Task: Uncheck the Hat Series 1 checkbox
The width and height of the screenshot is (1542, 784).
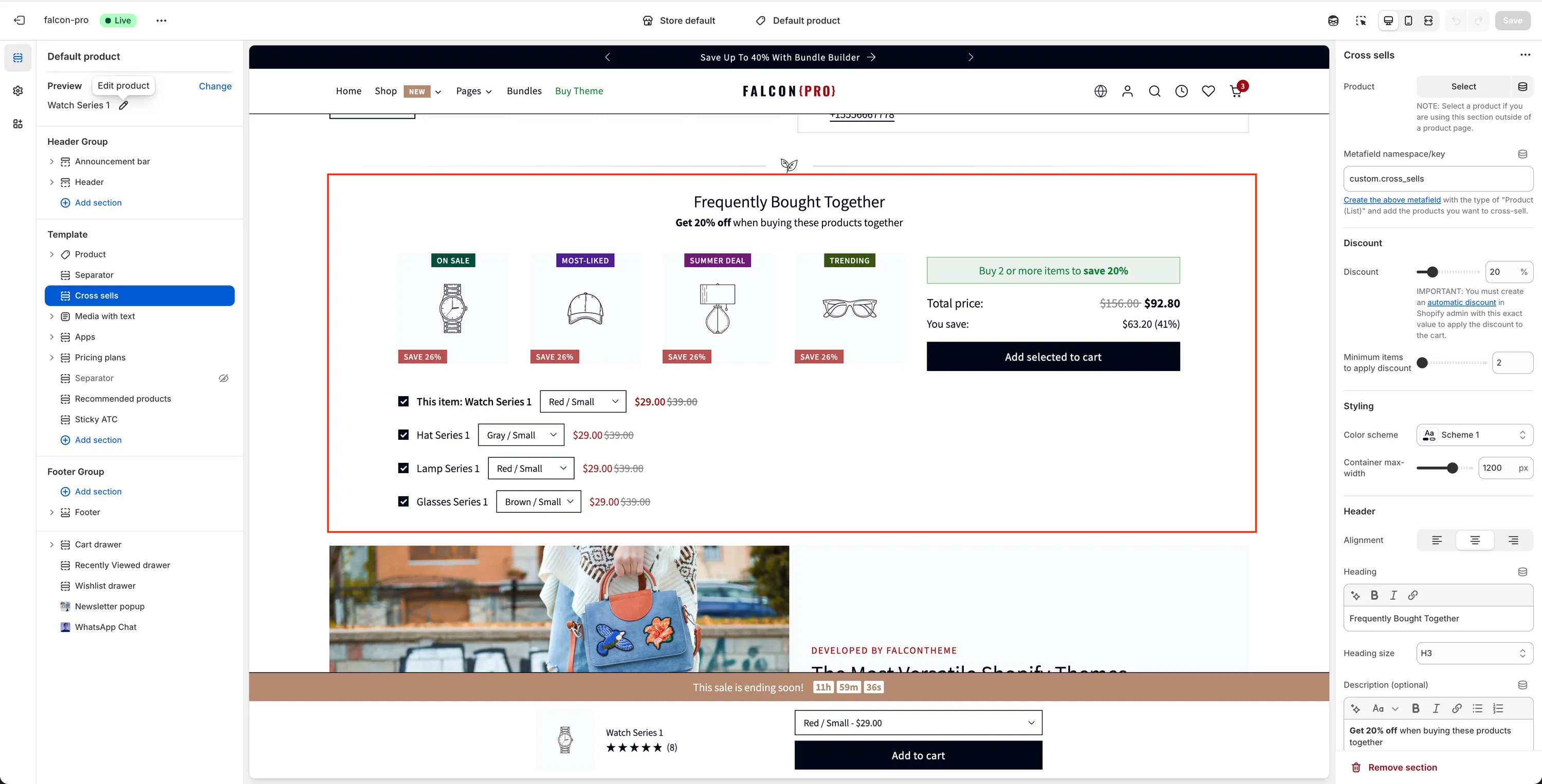Action: pyautogui.click(x=403, y=435)
